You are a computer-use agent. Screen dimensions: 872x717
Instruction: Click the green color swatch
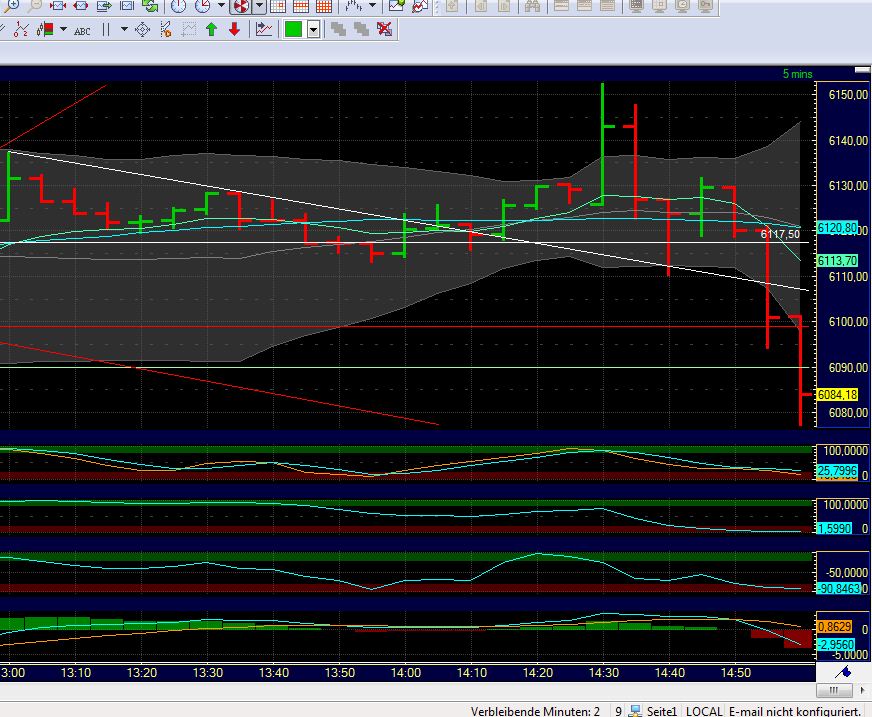(x=294, y=29)
